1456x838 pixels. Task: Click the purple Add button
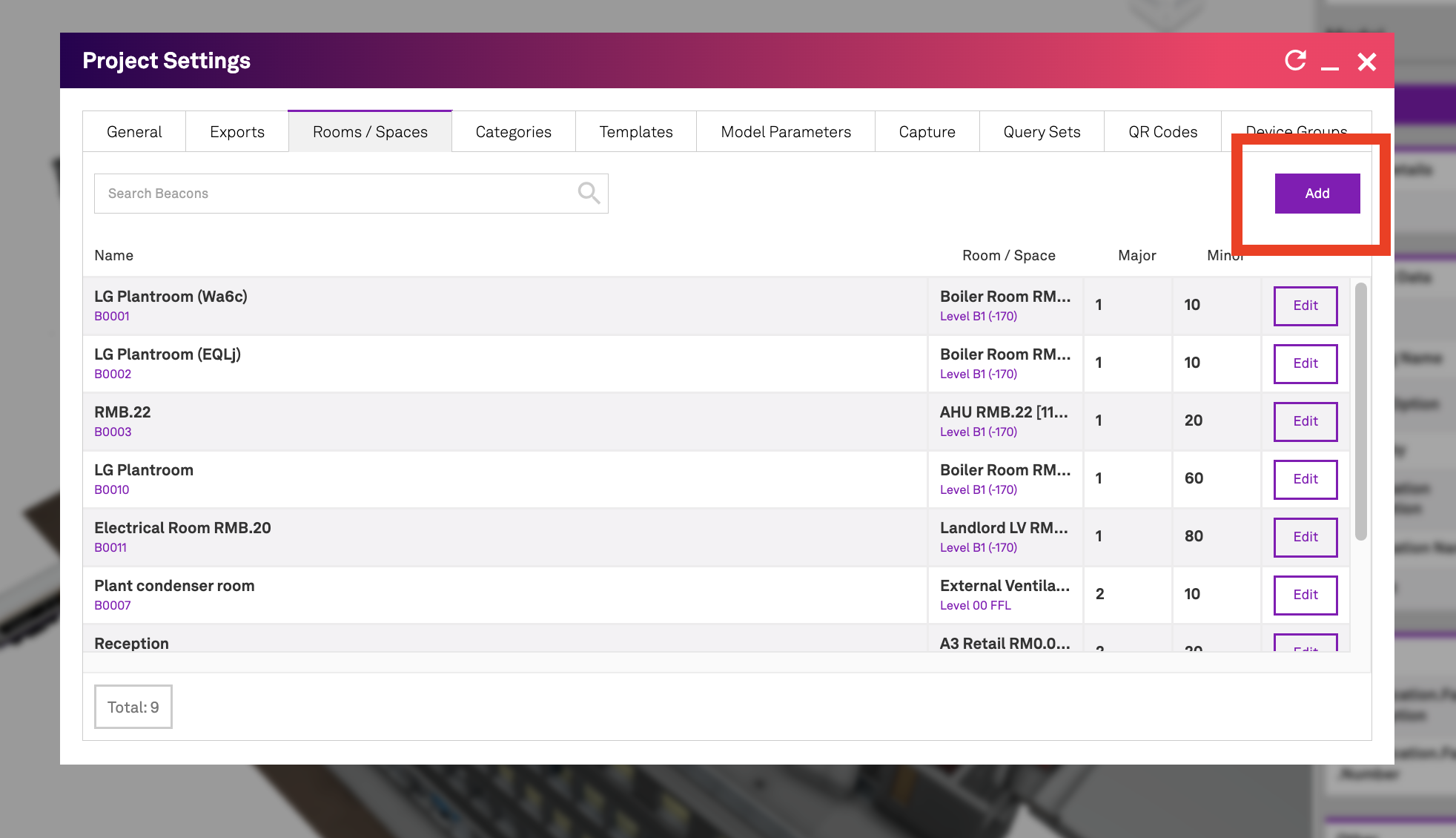[1317, 194]
